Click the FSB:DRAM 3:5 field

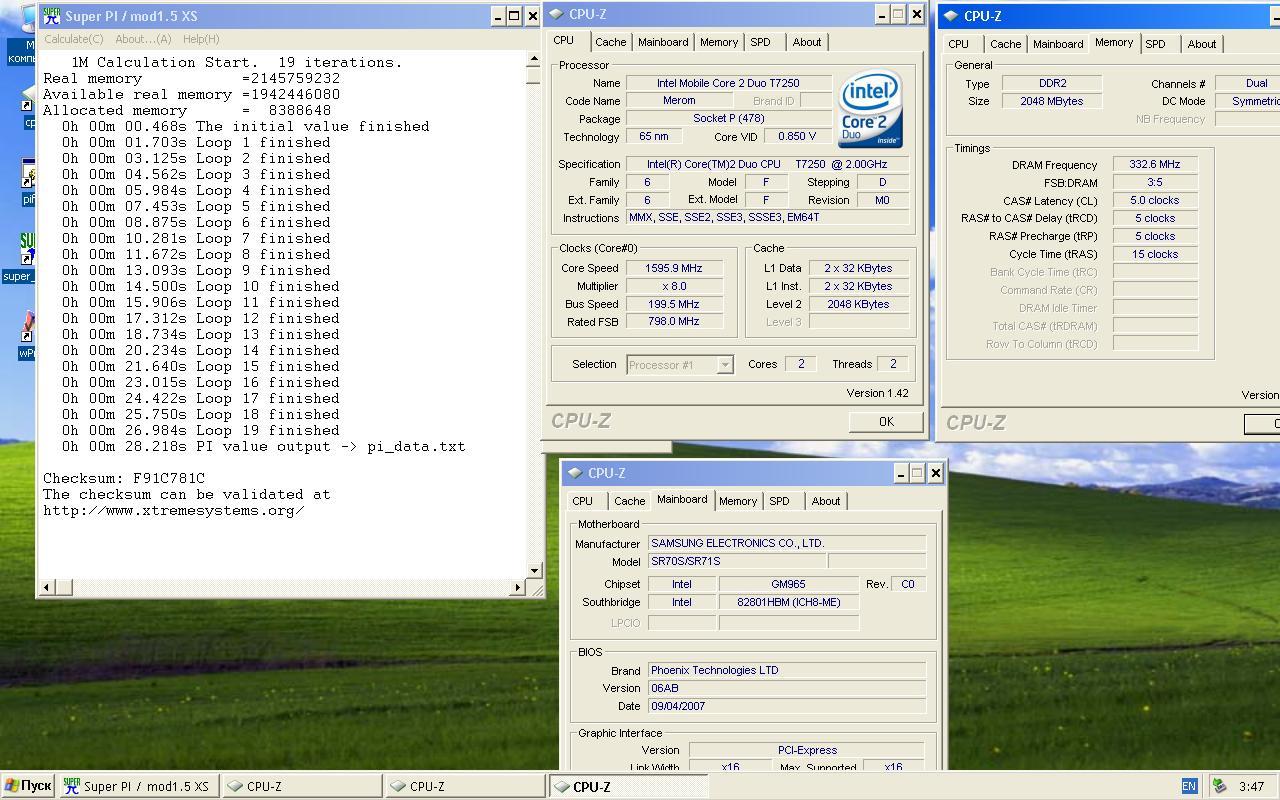click(1155, 183)
